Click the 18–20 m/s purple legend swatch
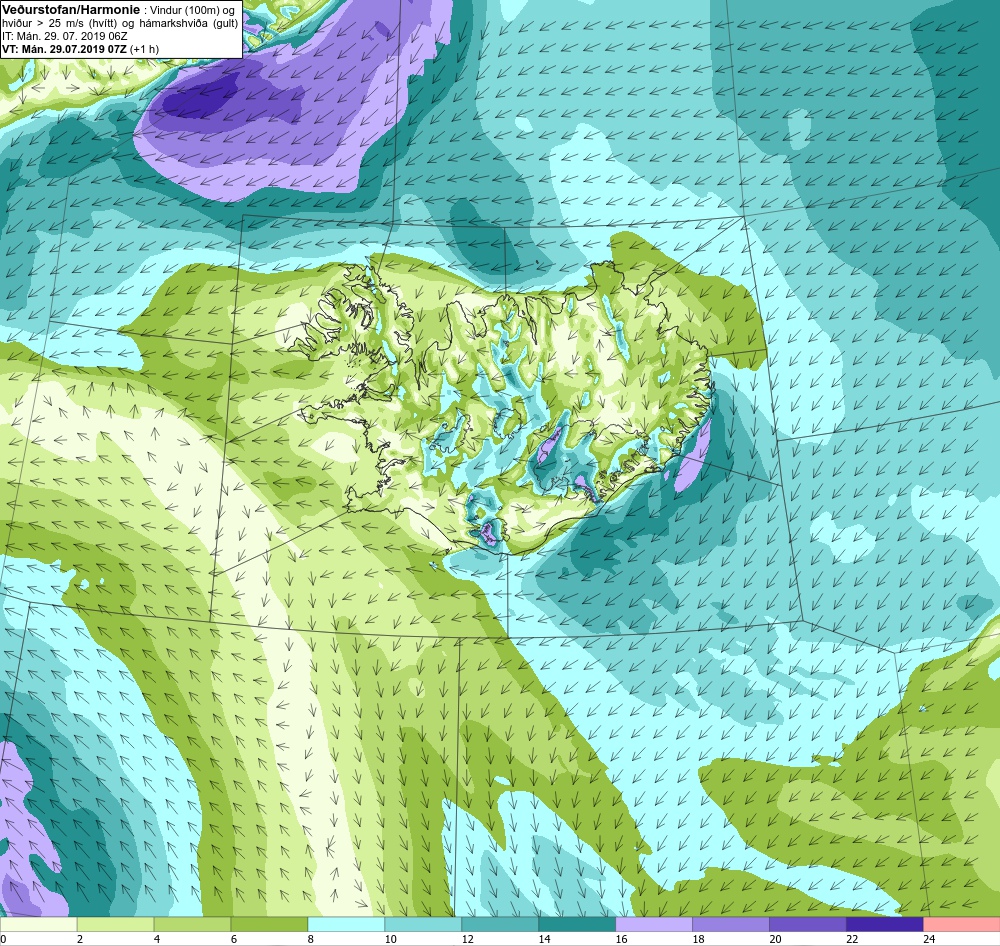Screen dimensions: 1000x946 click(731, 924)
